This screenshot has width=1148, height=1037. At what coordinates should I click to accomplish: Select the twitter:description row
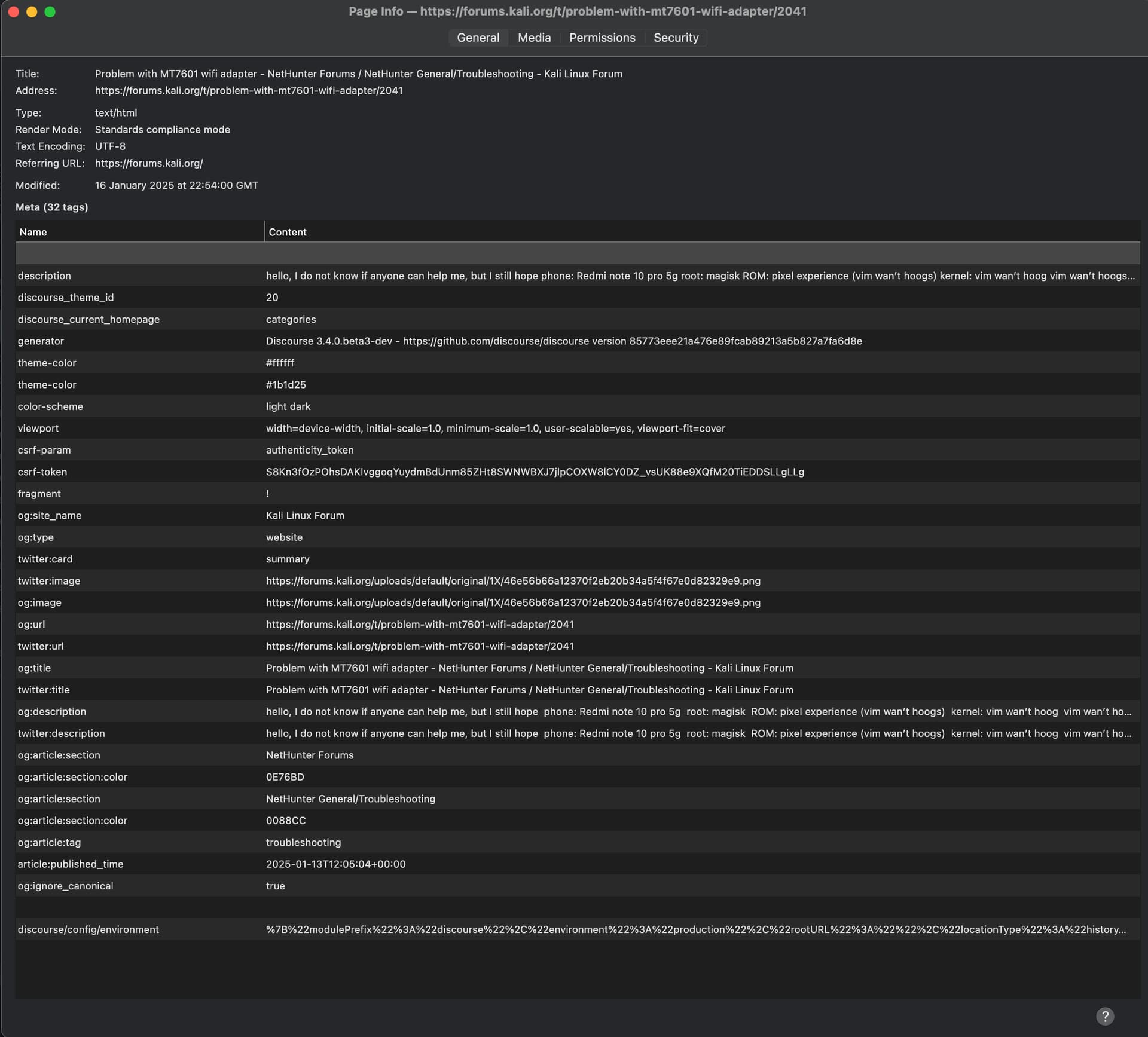tap(578, 734)
